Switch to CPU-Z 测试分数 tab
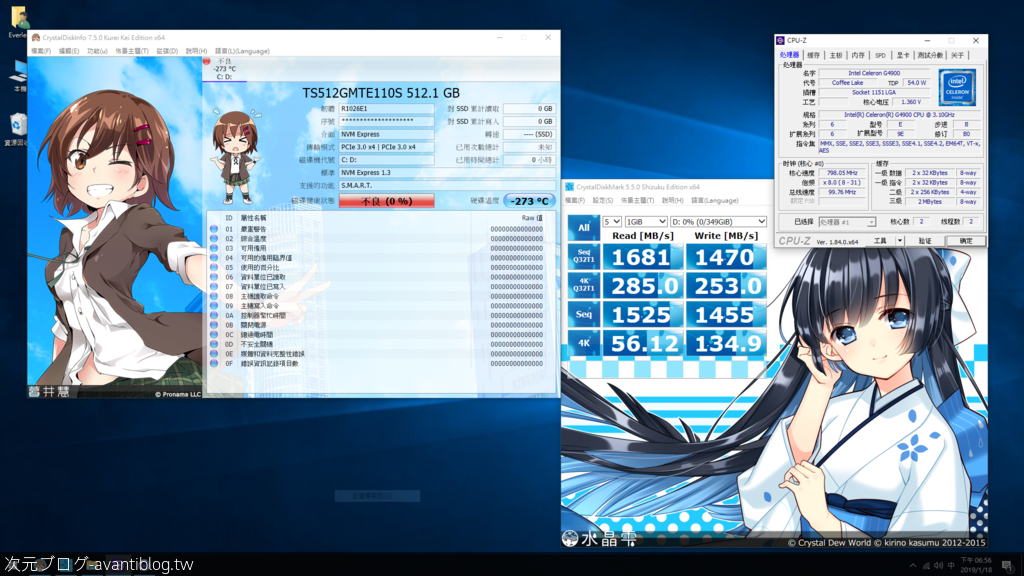Image resolution: width=1024 pixels, height=576 pixels. [x=930, y=56]
